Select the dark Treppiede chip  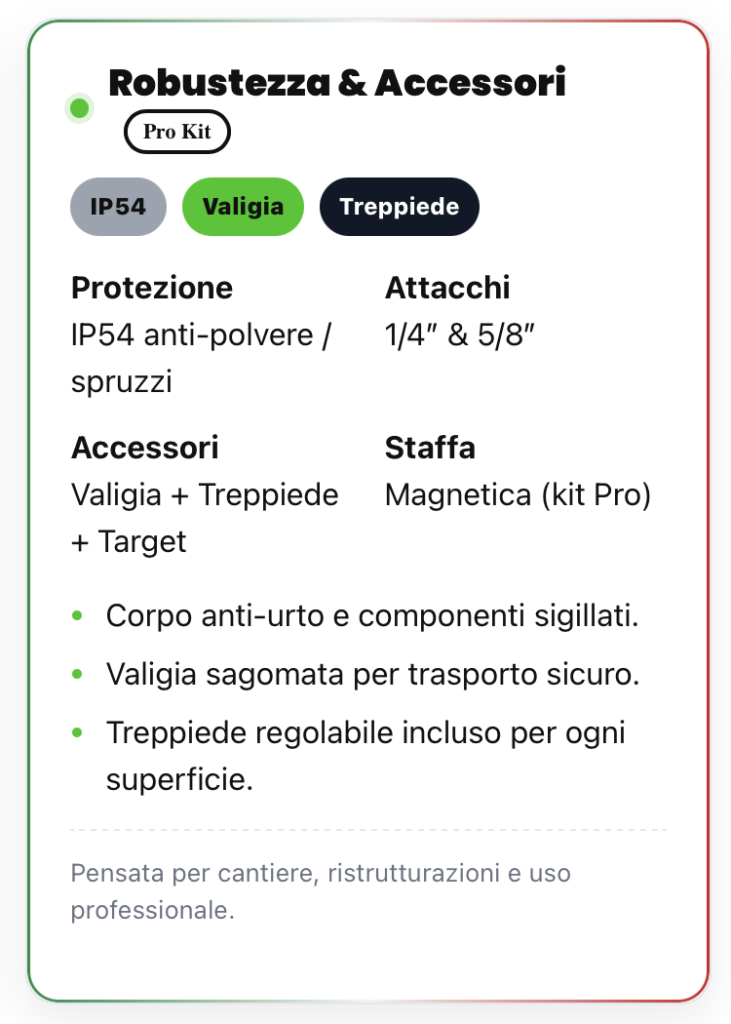(399, 207)
